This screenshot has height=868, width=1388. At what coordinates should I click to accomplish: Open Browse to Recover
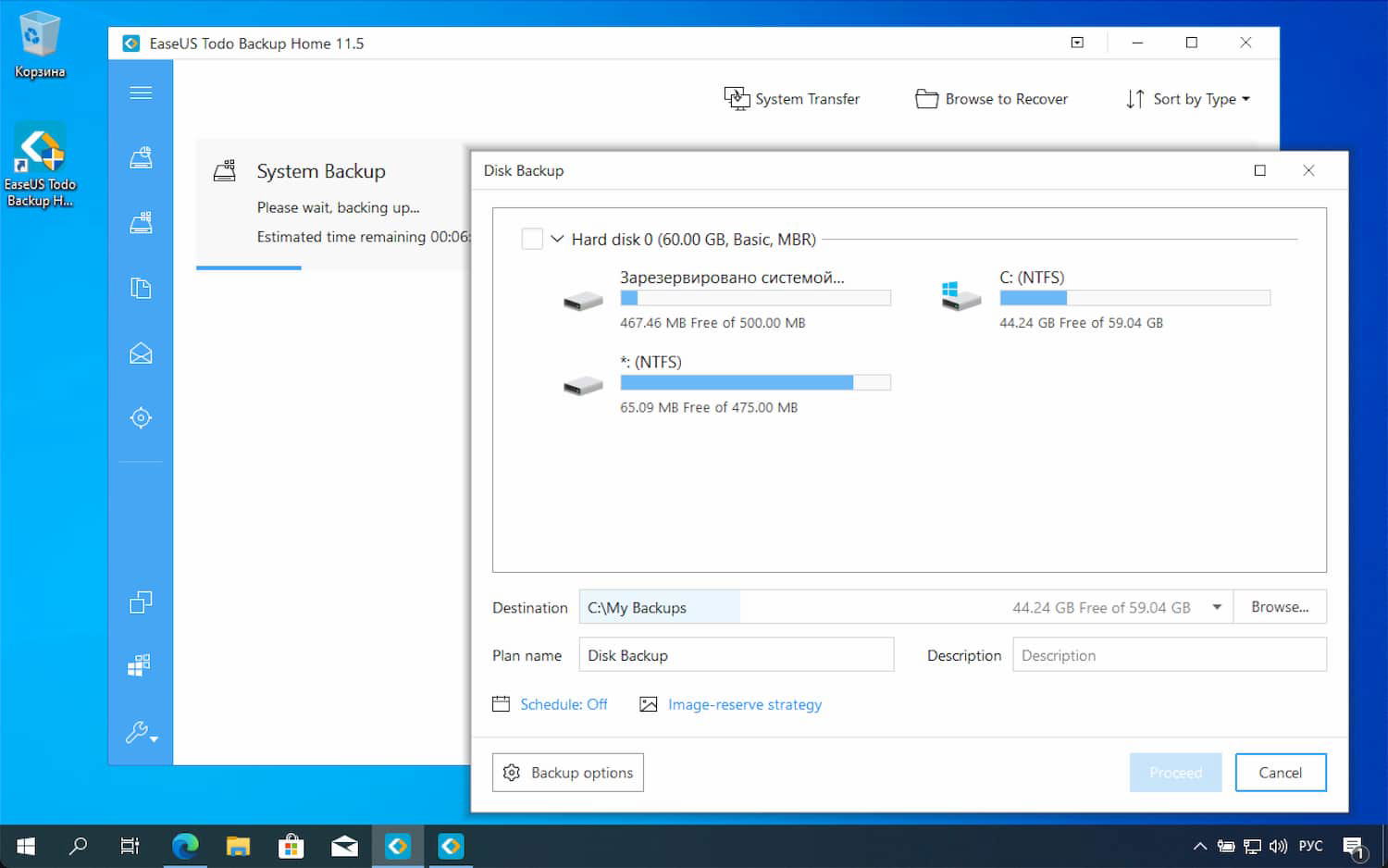pyautogui.click(x=992, y=98)
